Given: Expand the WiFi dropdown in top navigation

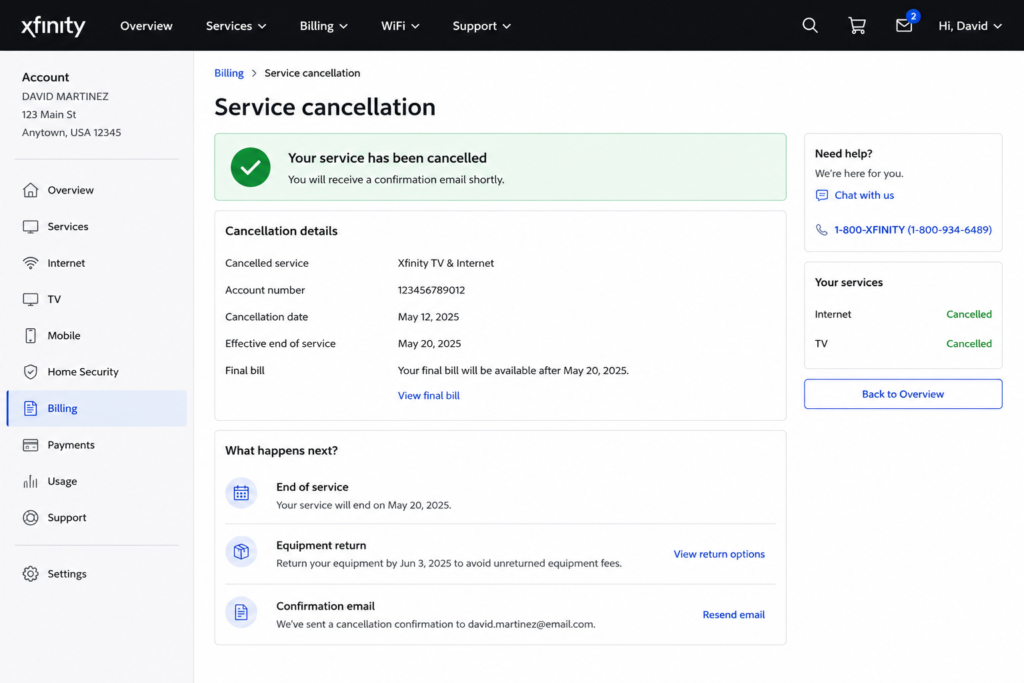Looking at the screenshot, I should [x=400, y=25].
